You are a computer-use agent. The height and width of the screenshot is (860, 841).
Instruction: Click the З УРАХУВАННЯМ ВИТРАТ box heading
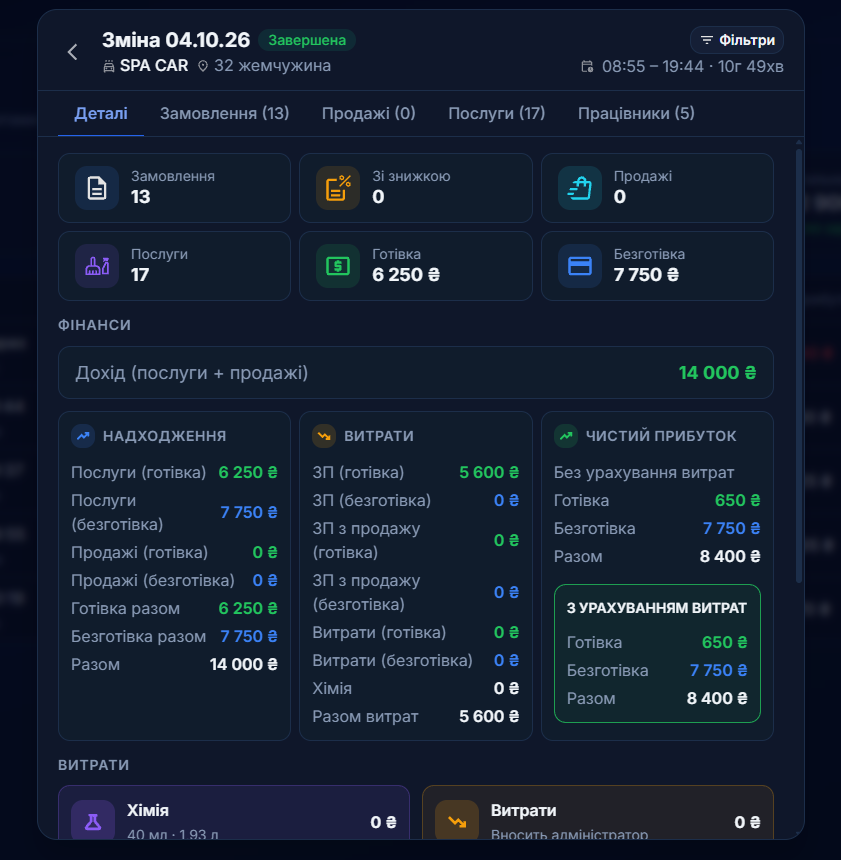[x=657, y=608]
